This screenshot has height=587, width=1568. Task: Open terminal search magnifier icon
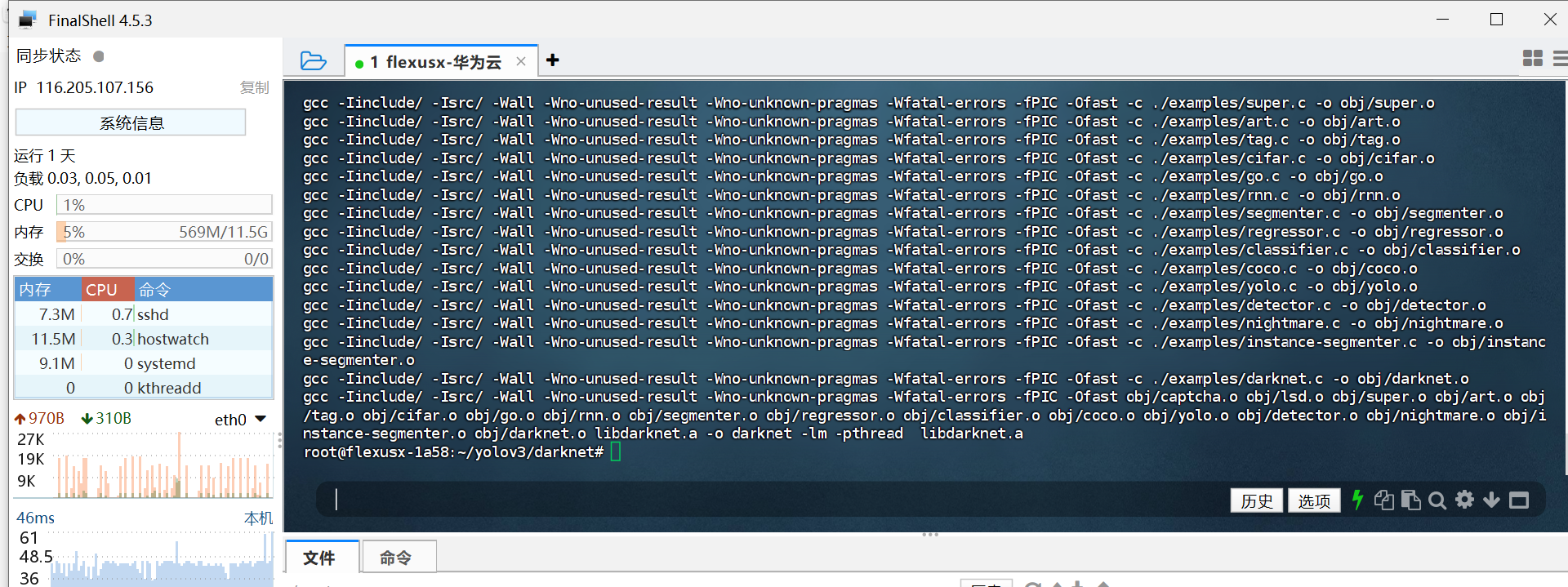point(1437,500)
